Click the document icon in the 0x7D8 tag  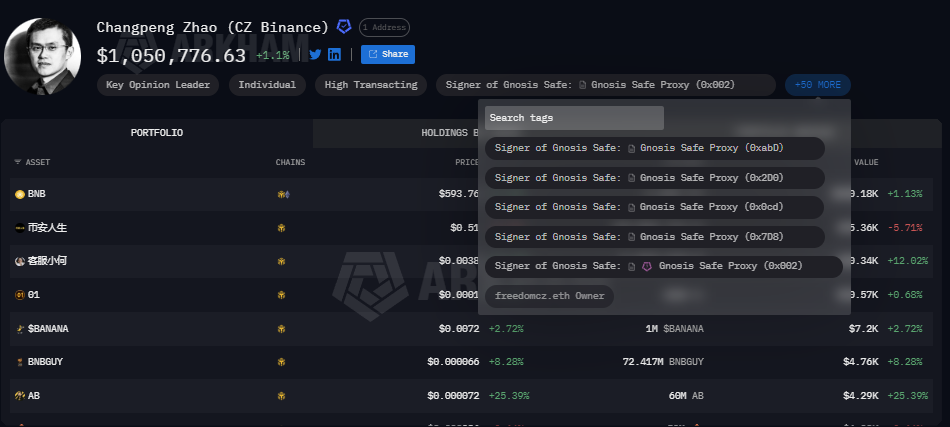pos(632,237)
